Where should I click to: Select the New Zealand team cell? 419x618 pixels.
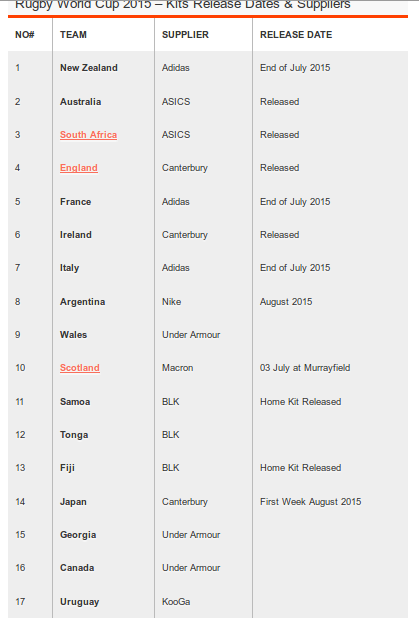[x=89, y=68]
